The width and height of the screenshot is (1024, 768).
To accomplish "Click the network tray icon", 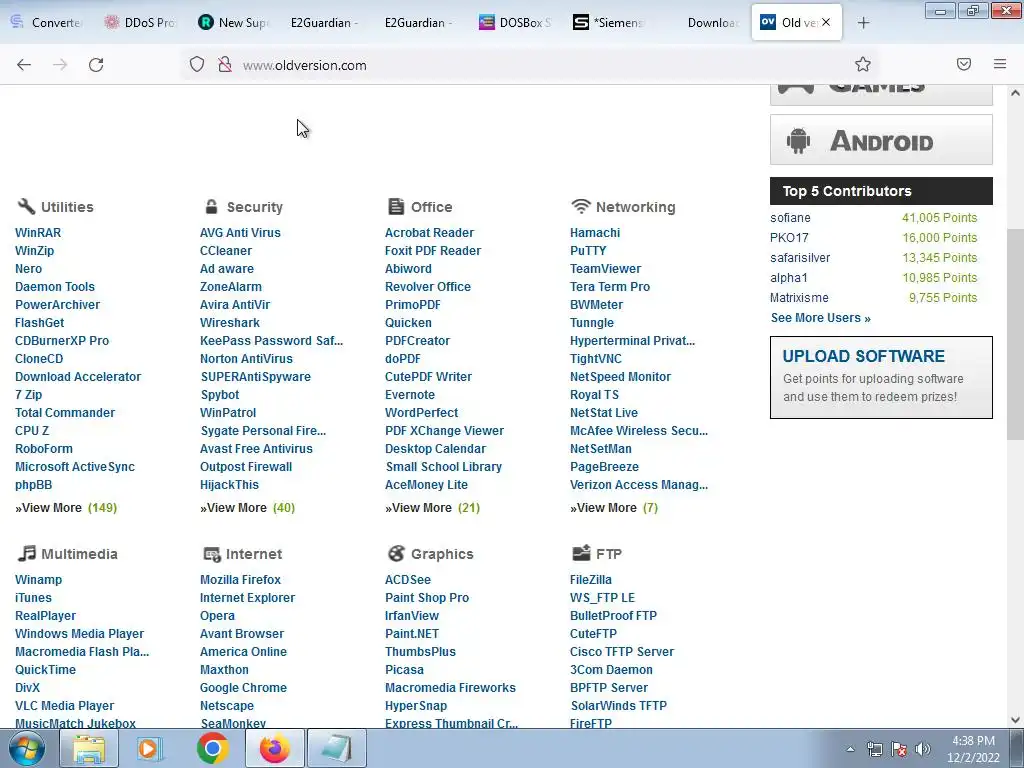I will [874, 749].
